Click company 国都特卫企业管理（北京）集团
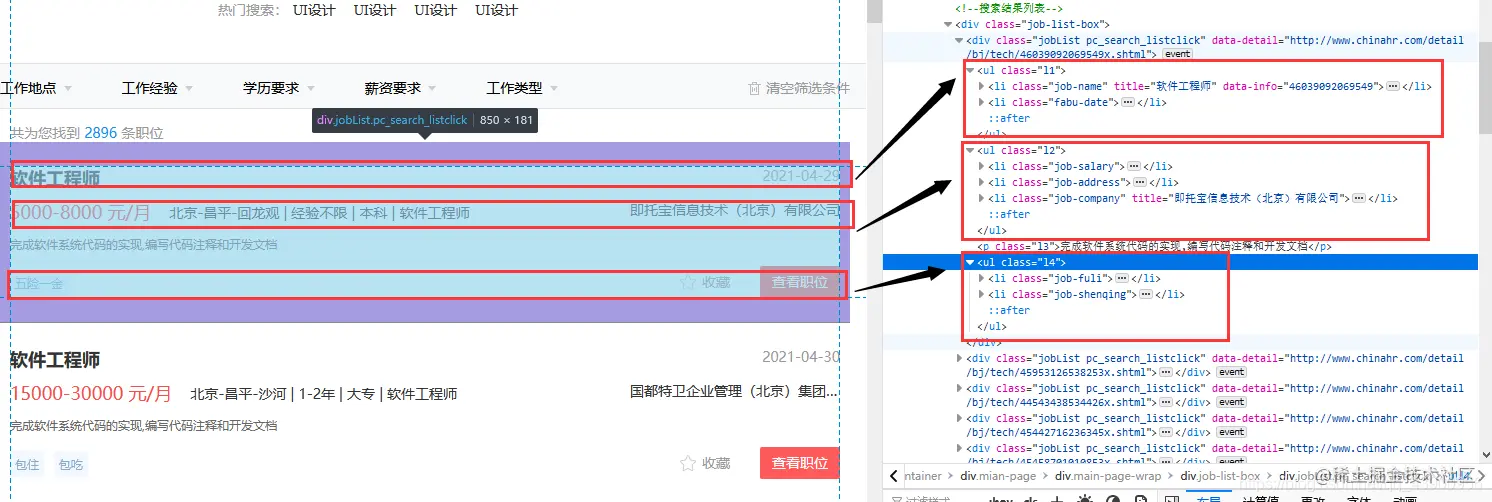 pyautogui.click(x=735, y=392)
